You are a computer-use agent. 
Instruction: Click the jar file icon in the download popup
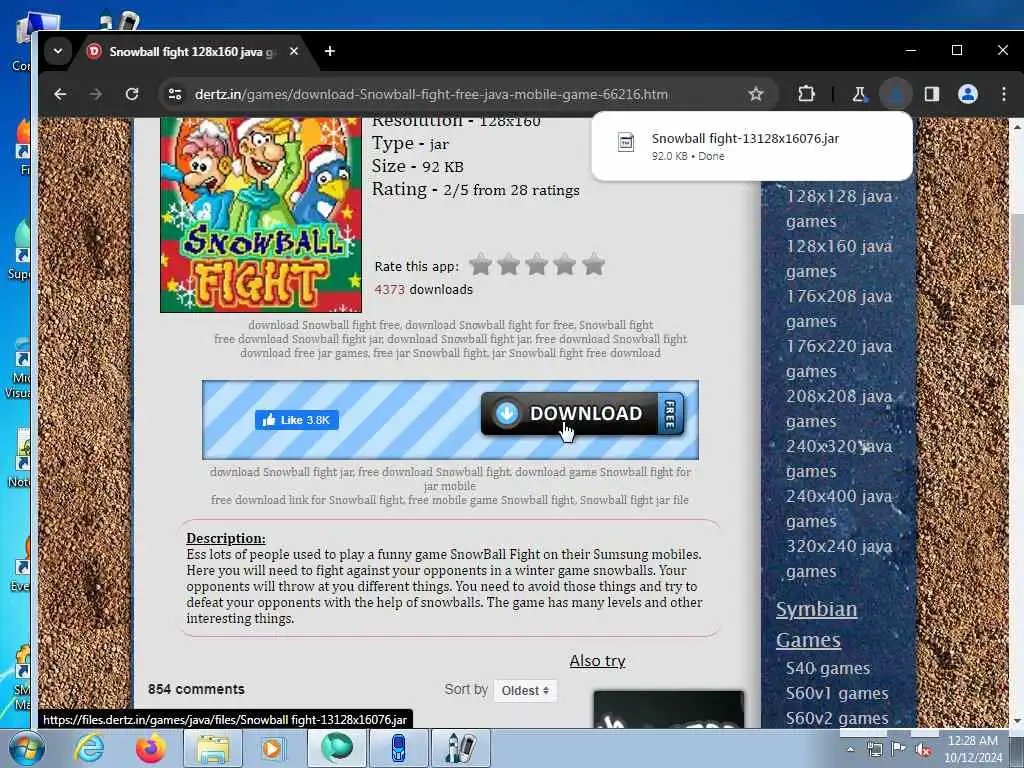(626, 142)
